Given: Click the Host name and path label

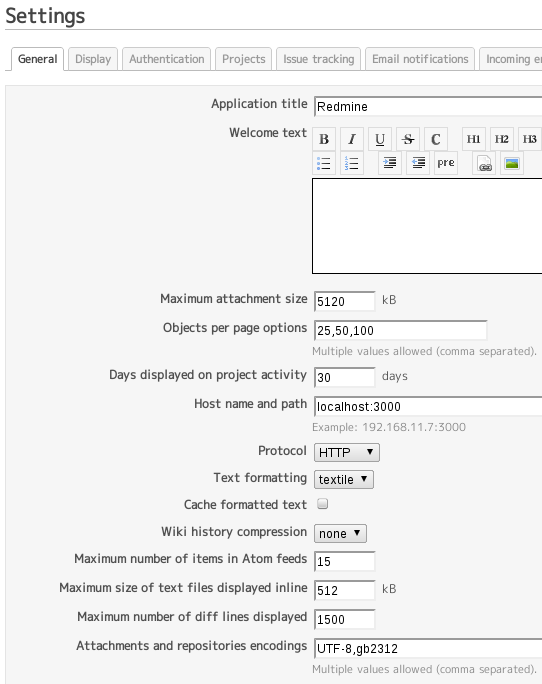Looking at the screenshot, I should tap(250, 404).
